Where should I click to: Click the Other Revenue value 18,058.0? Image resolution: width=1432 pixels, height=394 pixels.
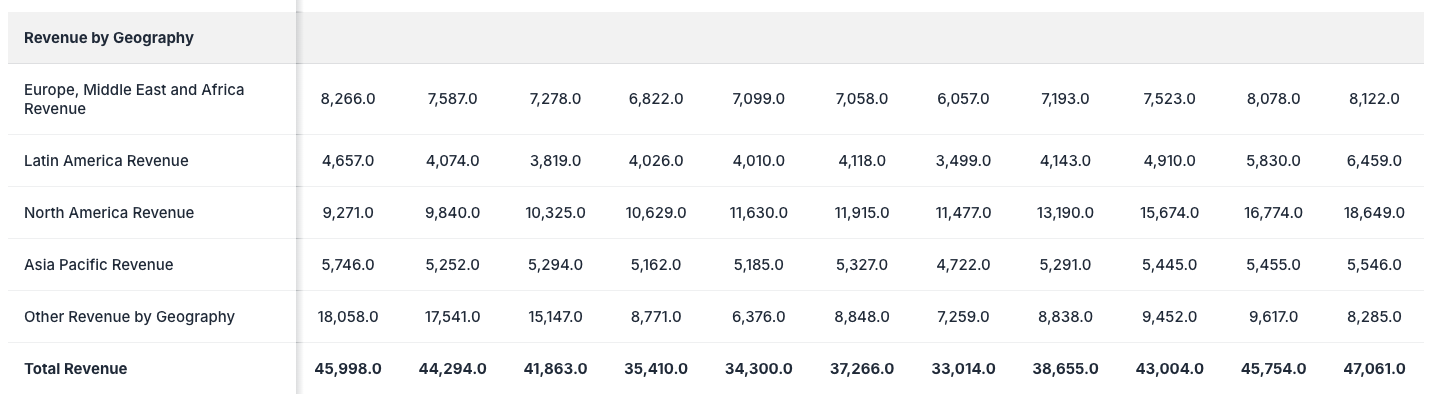tap(348, 317)
